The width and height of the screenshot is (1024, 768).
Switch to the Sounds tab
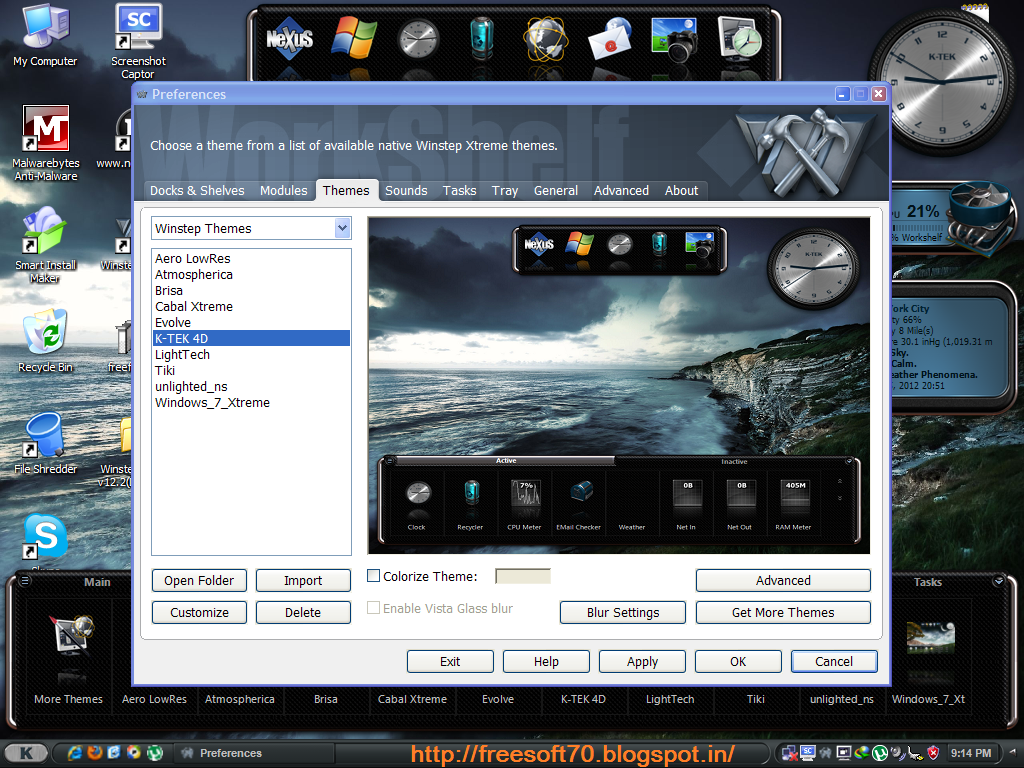[406, 190]
